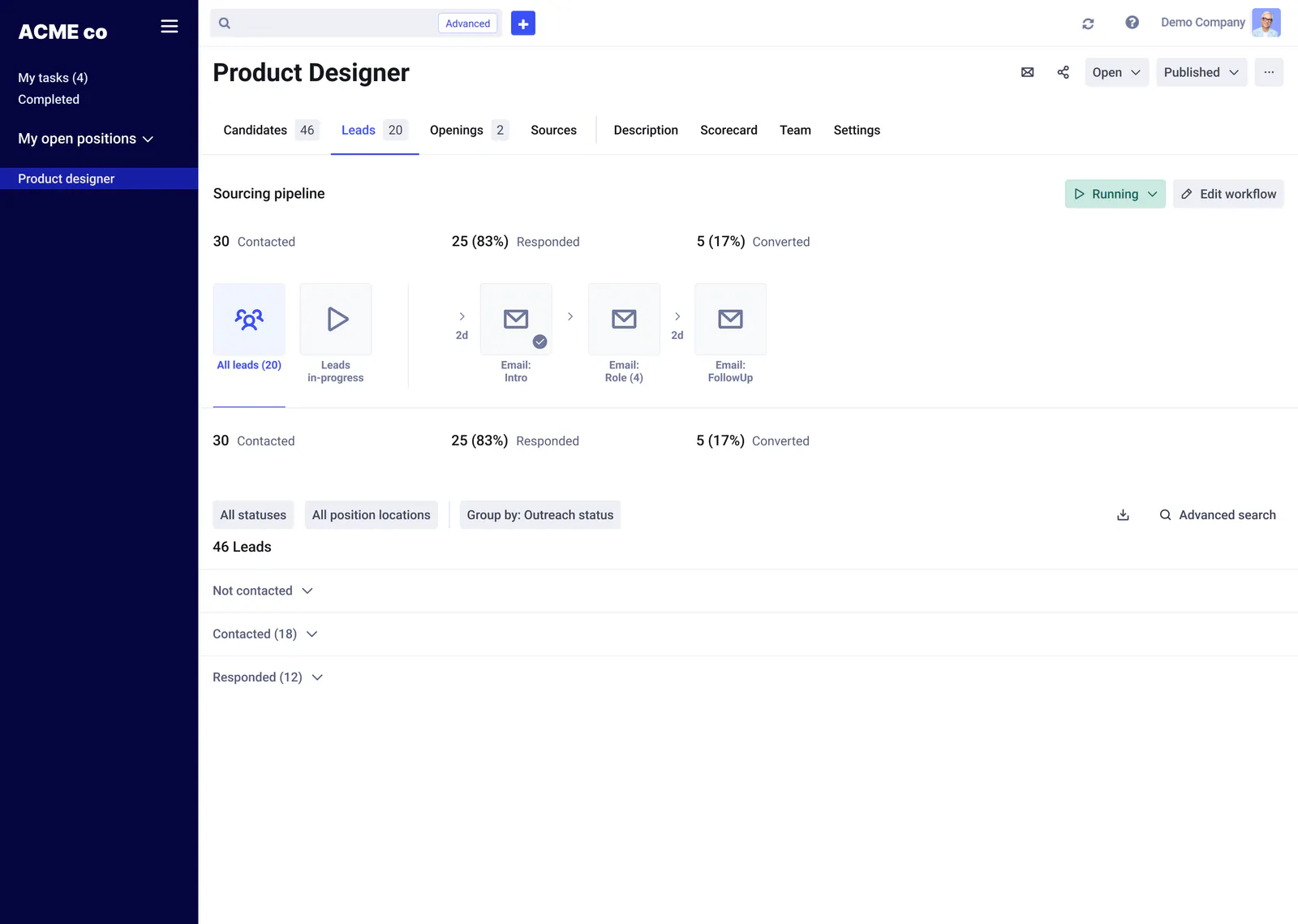This screenshot has width=1298, height=924.
Task: Open the help question mark icon
Action: point(1132,23)
